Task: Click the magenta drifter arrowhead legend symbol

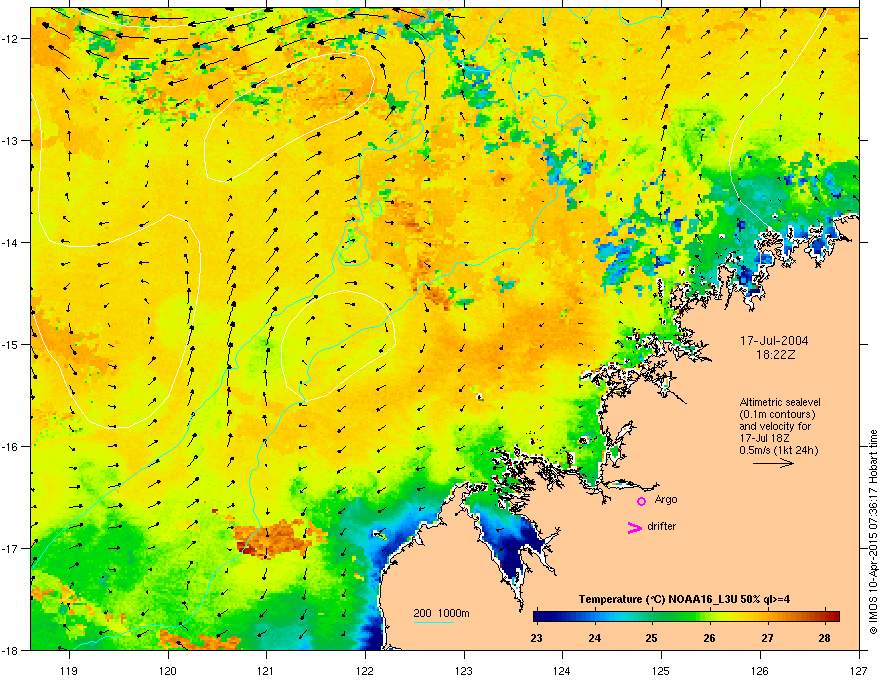Action: click(x=635, y=527)
